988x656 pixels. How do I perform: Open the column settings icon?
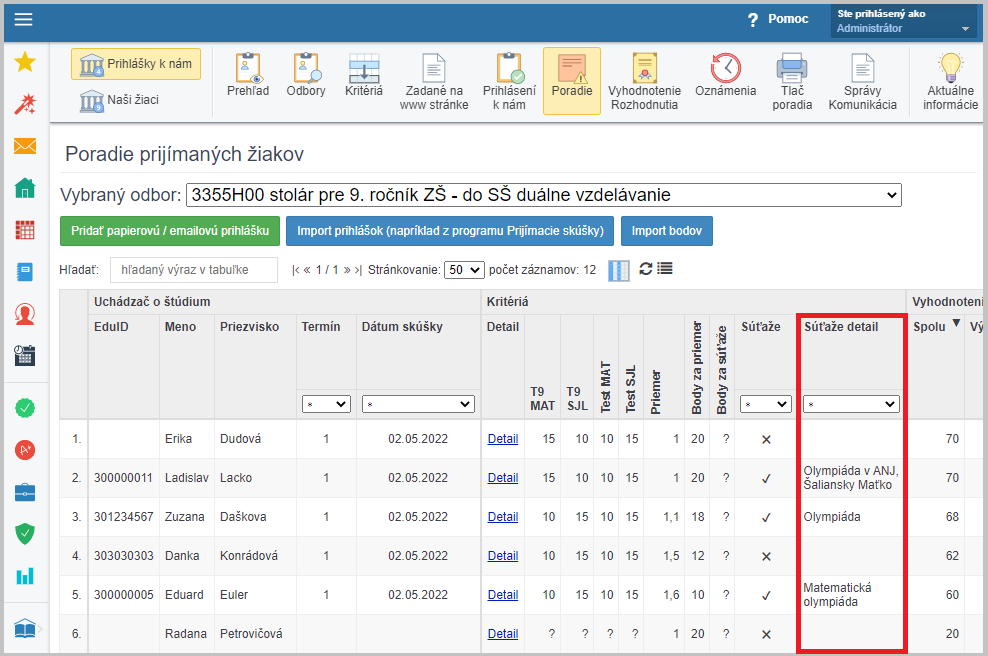coord(620,270)
